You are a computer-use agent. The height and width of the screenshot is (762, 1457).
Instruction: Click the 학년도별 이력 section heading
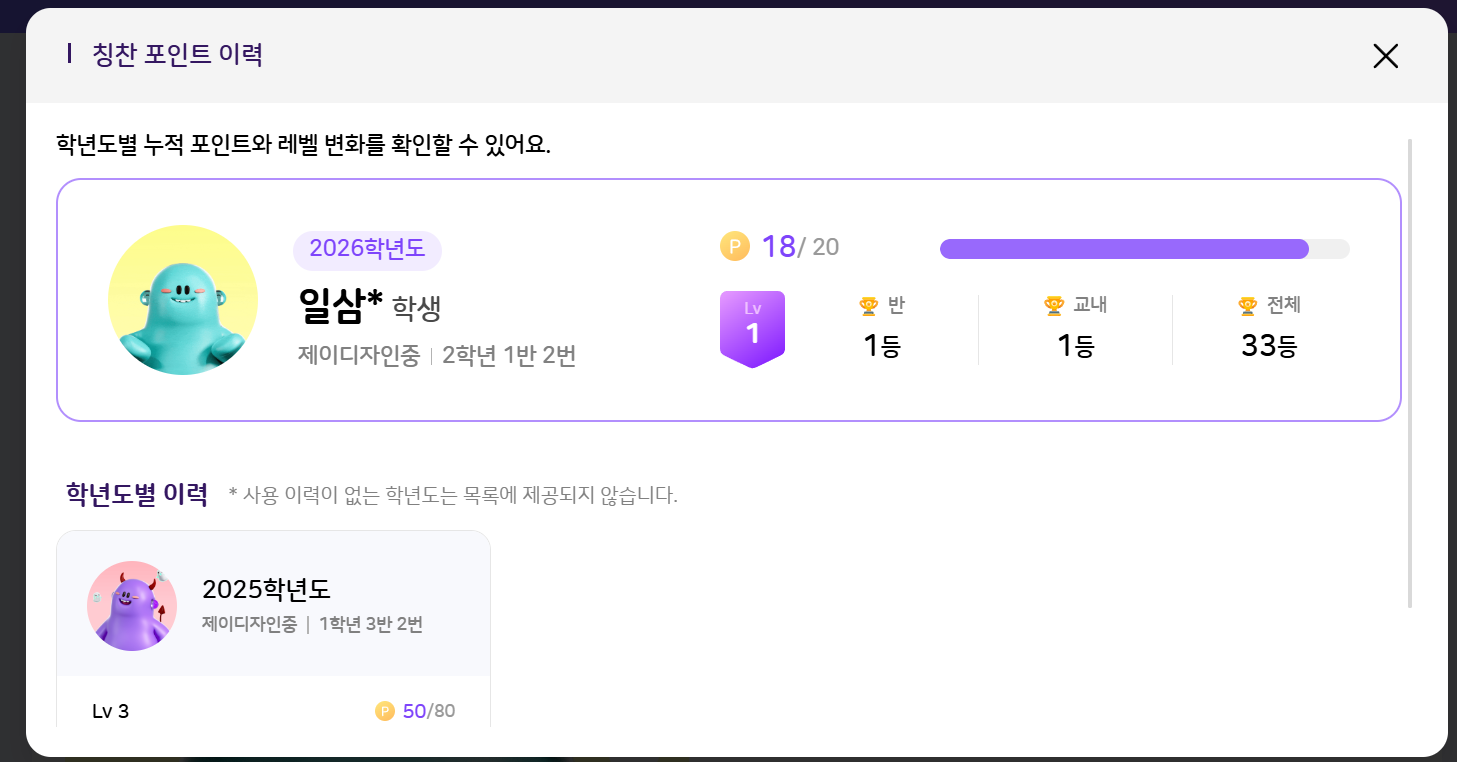(x=137, y=494)
